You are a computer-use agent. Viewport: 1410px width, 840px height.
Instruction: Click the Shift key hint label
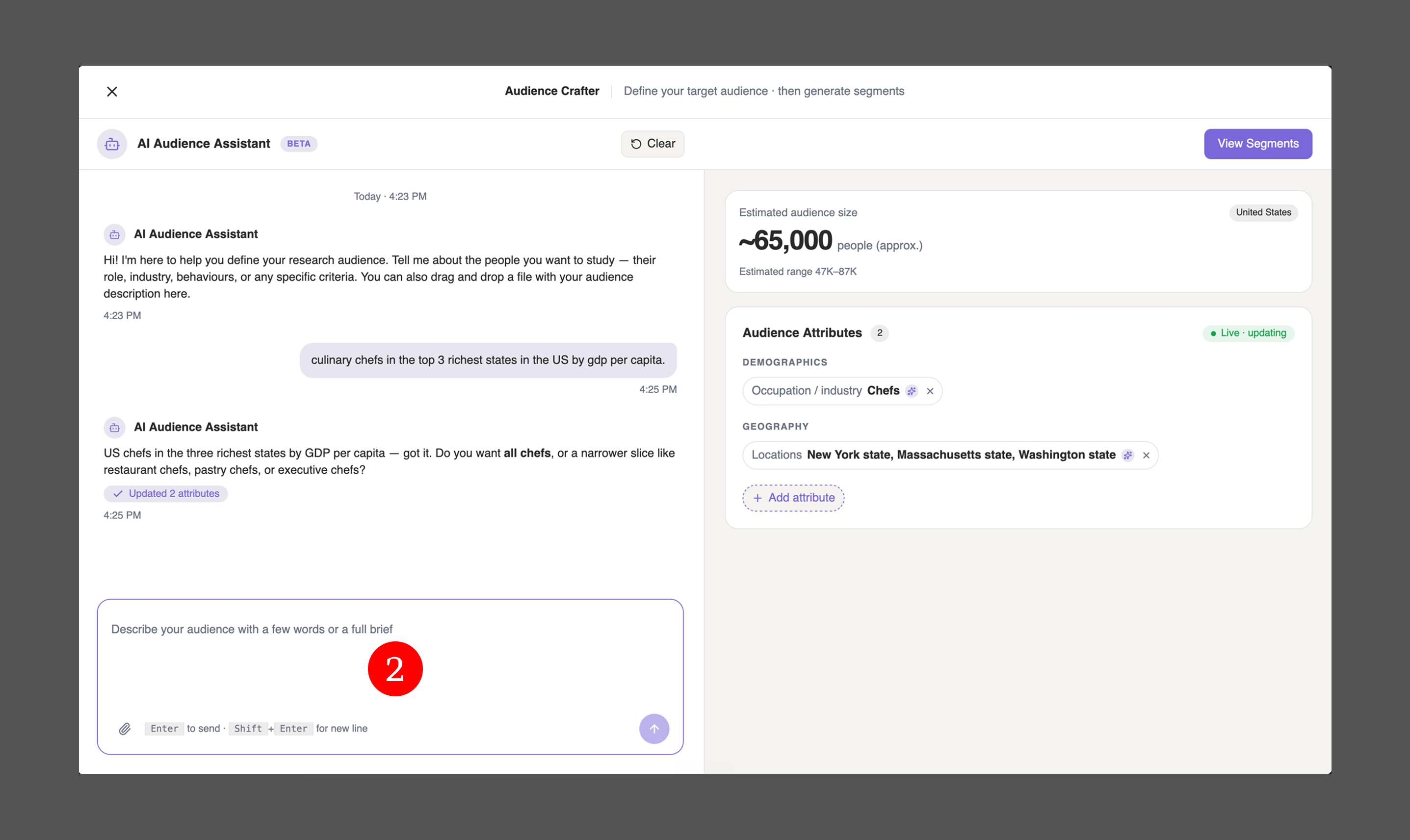point(248,729)
